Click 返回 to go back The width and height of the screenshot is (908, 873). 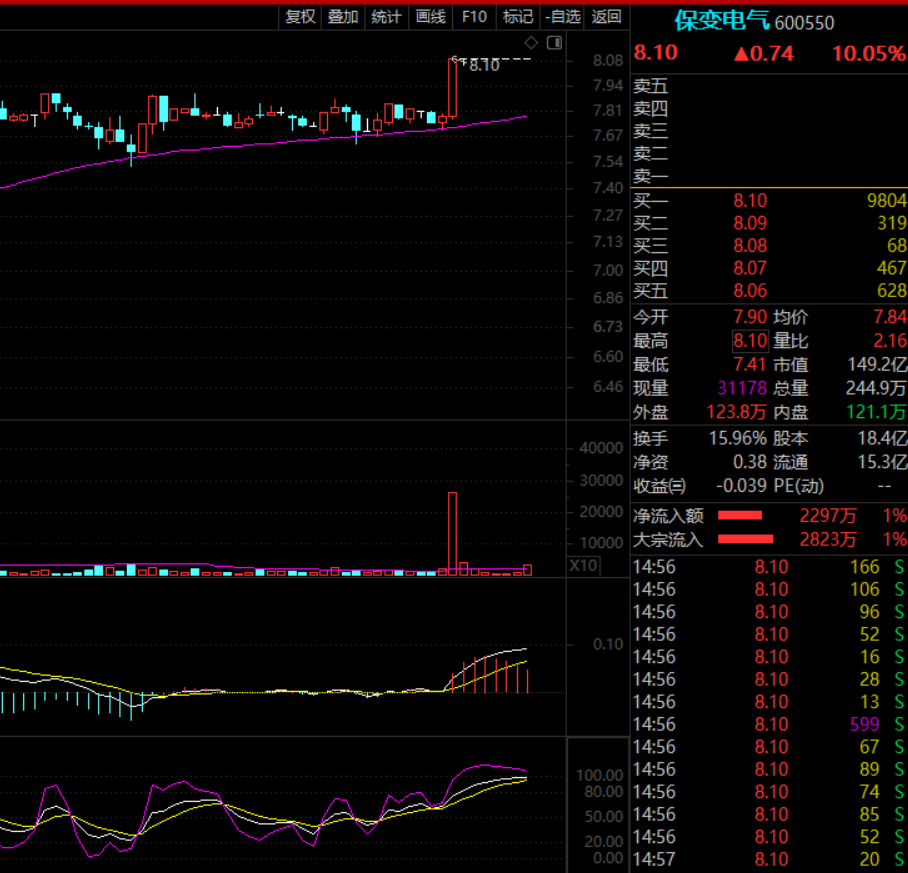606,17
